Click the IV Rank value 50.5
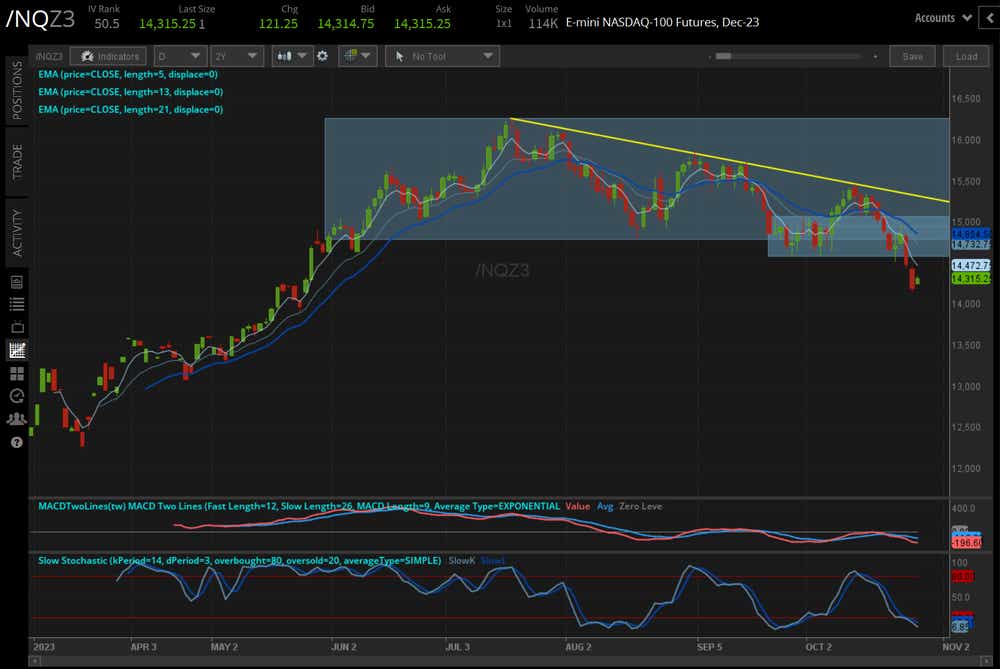Image resolution: width=1000 pixels, height=669 pixels. click(107, 24)
